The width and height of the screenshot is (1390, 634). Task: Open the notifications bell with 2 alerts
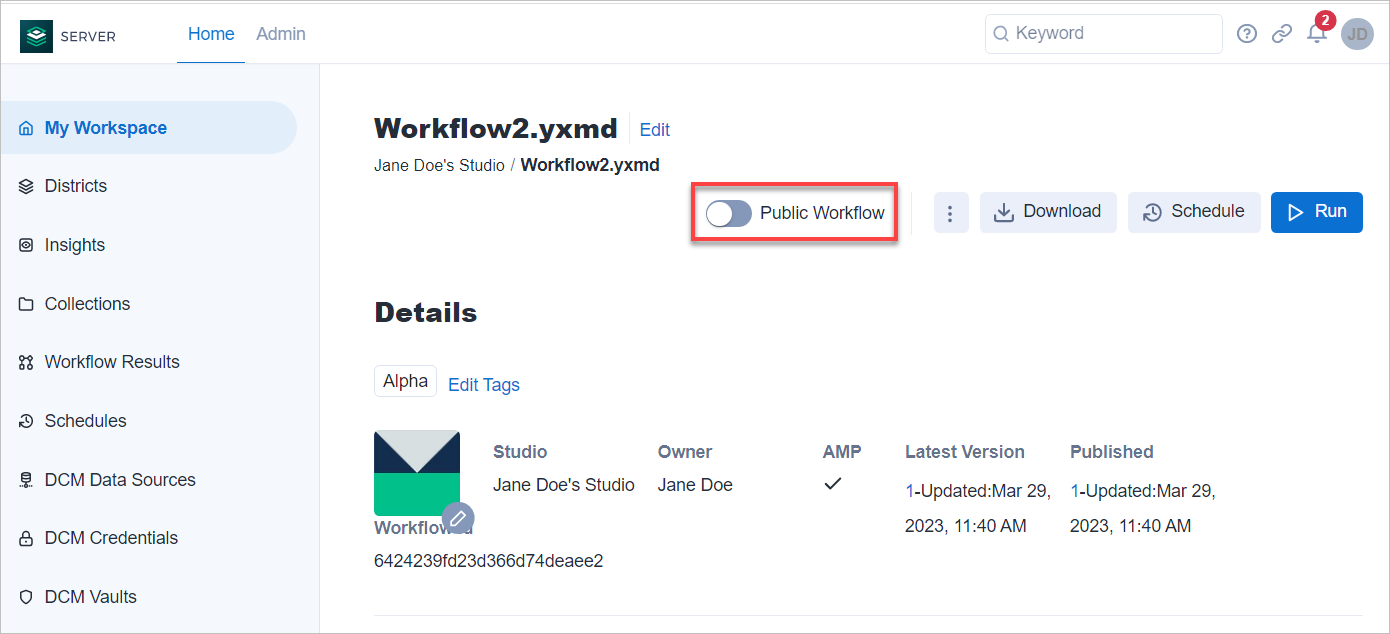pyautogui.click(x=1317, y=33)
